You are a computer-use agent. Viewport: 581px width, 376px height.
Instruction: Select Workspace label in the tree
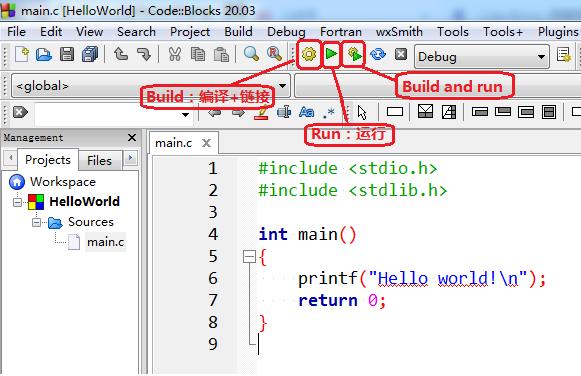pos(63,182)
